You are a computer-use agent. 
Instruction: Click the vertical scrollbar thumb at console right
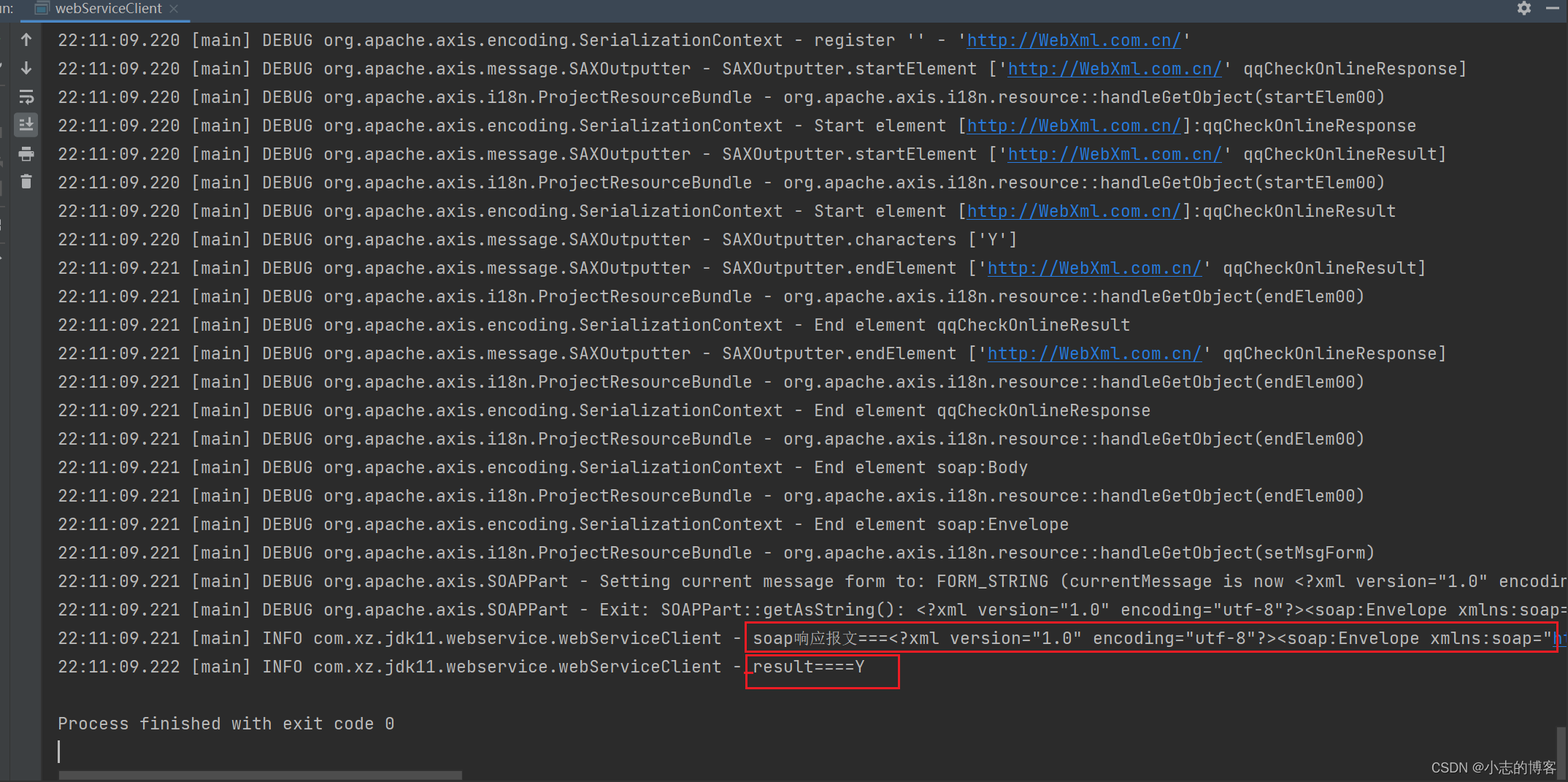click(x=1561, y=752)
